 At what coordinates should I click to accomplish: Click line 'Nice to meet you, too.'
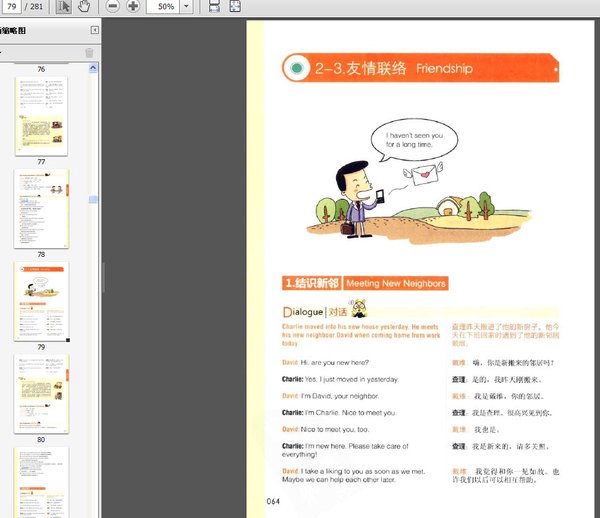tap(335, 429)
